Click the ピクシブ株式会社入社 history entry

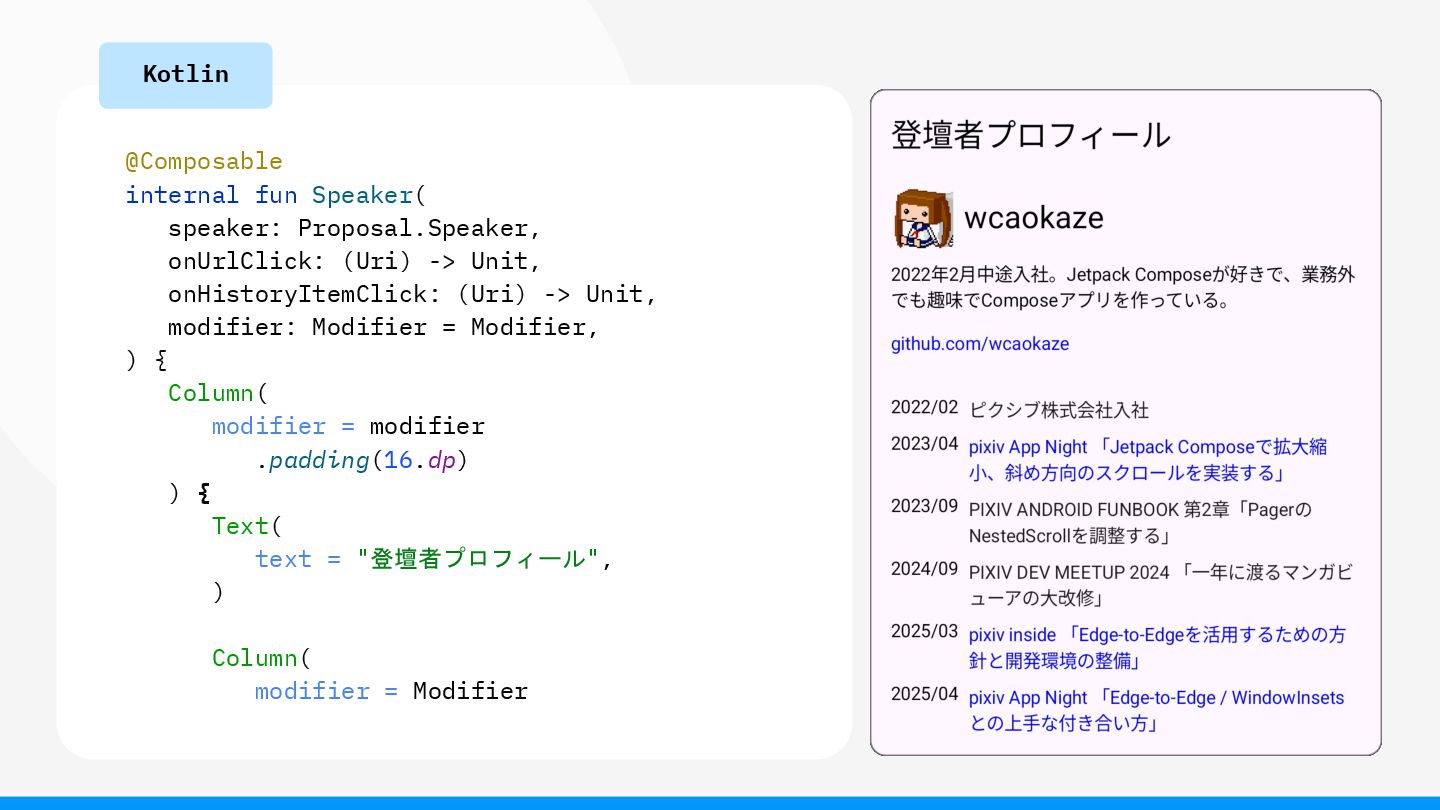(1059, 410)
